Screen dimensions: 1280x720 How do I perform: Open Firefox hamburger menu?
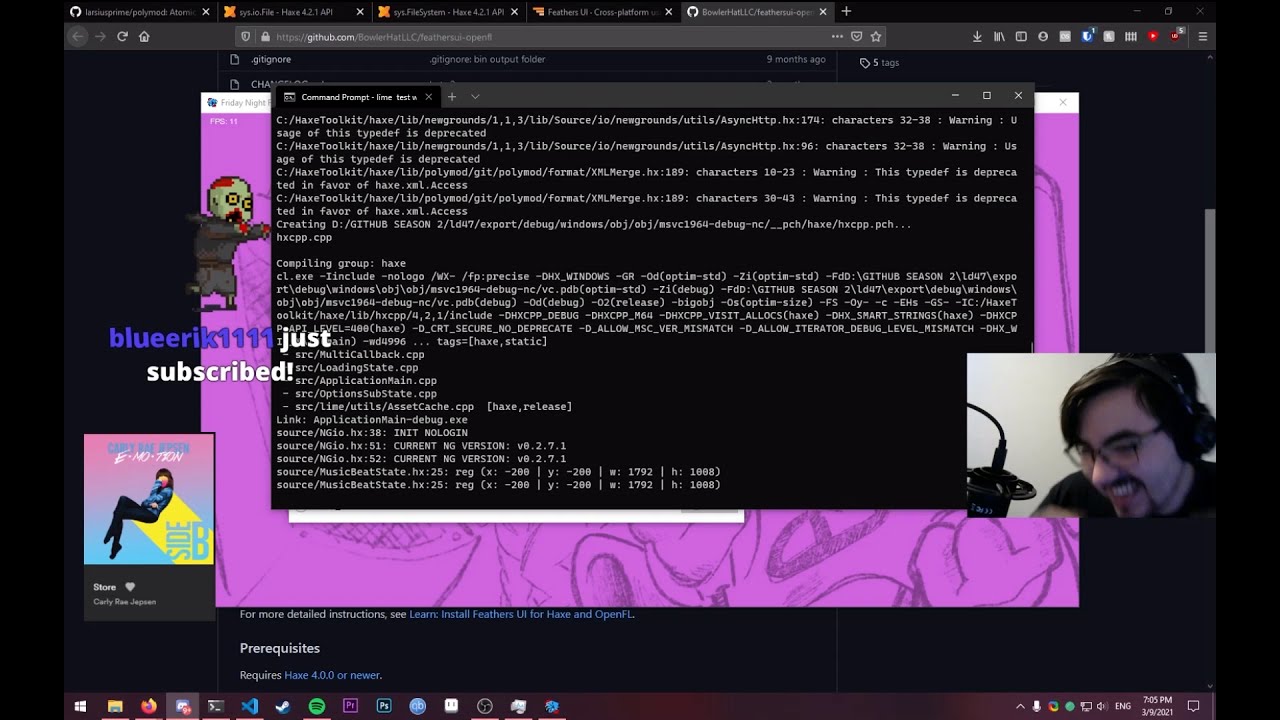pyautogui.click(x=1202, y=36)
